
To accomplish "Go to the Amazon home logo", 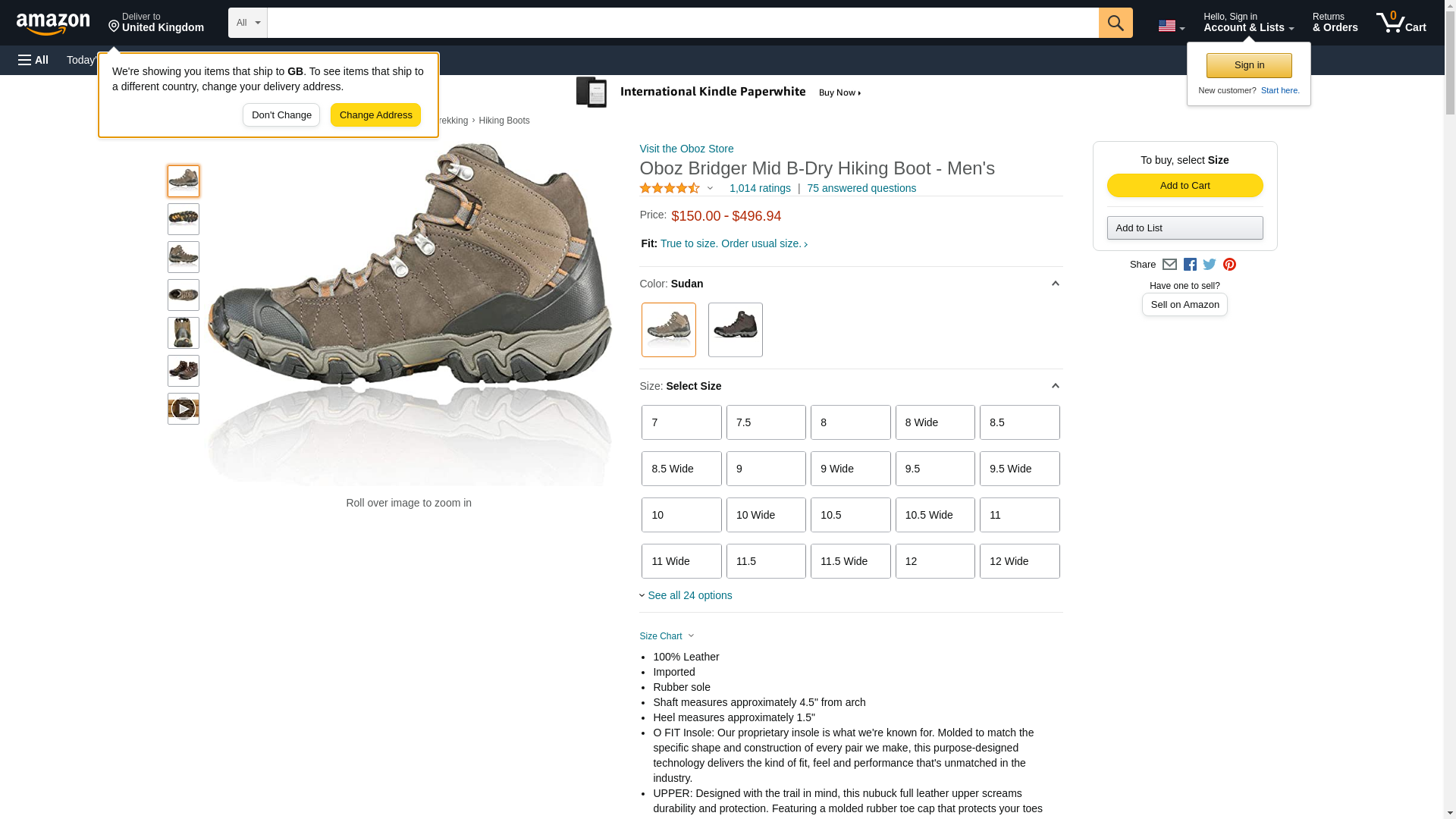I will coord(53,24).
